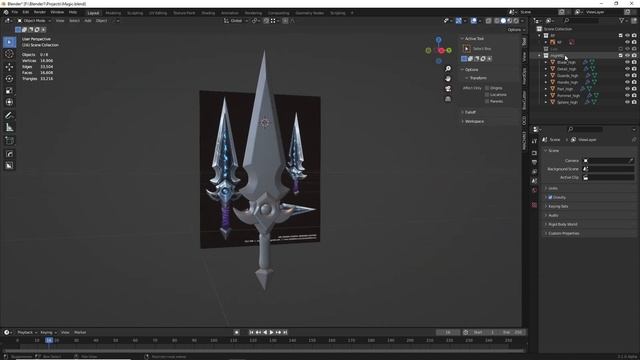Select the Select Box tool in the left toolbar
Image resolution: width=640 pixels, height=360 pixels.
pyautogui.click(x=9, y=42)
